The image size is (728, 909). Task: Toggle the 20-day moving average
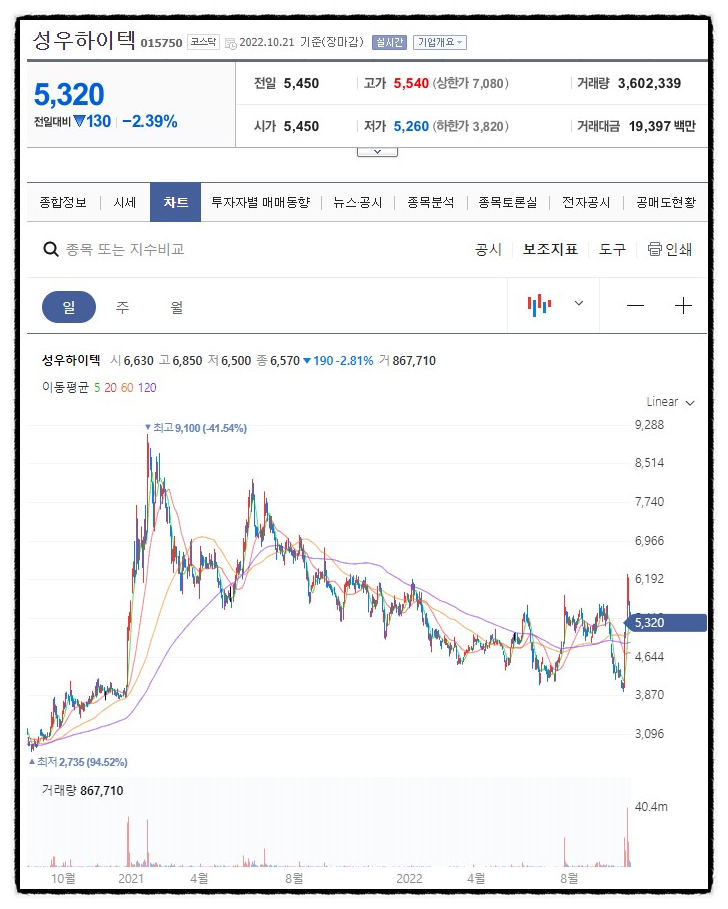click(x=110, y=387)
